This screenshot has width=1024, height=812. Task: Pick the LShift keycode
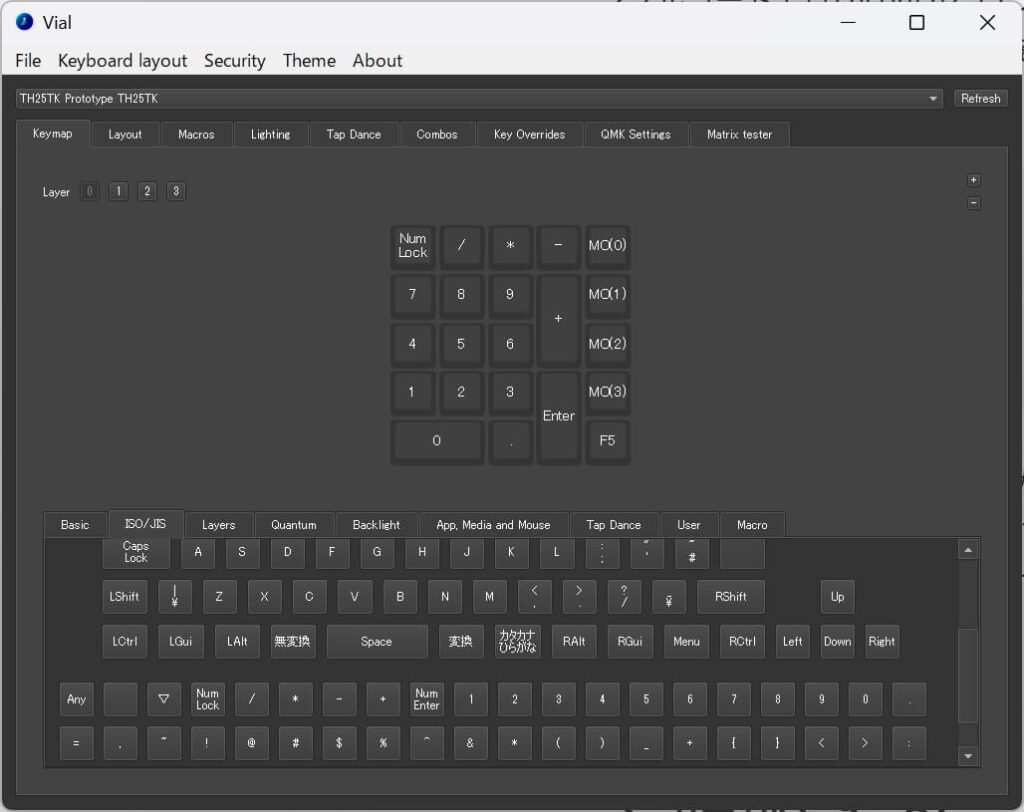124,597
